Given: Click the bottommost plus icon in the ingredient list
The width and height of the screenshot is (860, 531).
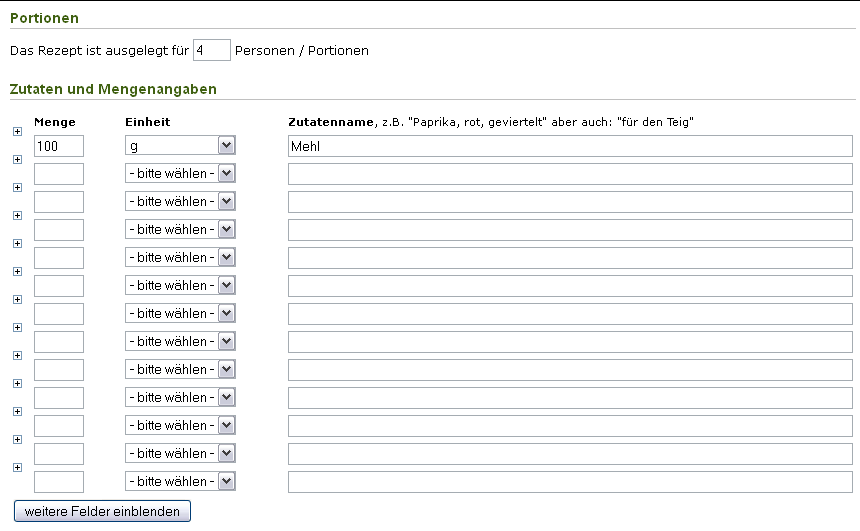Looking at the screenshot, I should tap(17, 467).
